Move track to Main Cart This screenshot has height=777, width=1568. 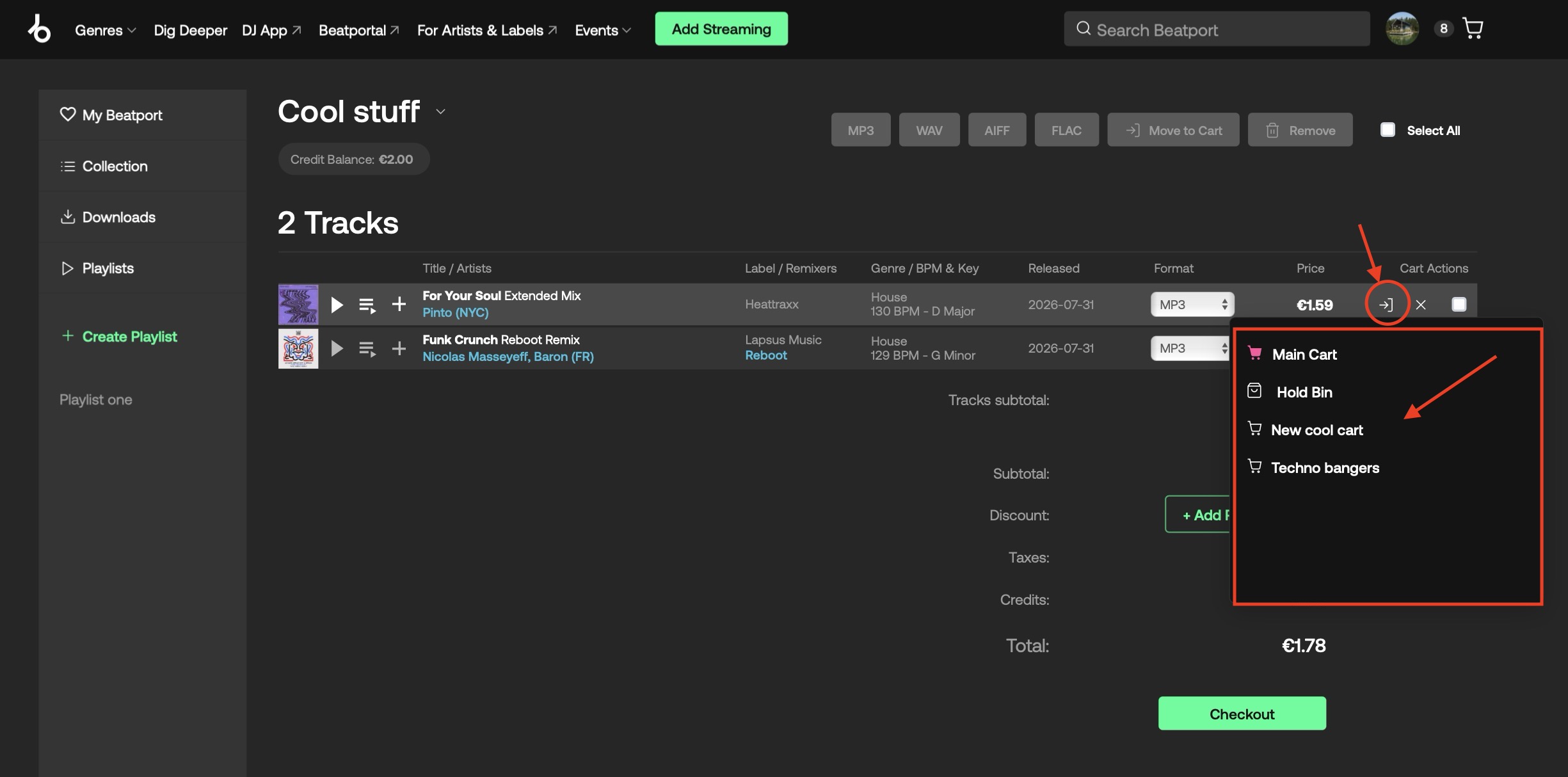tap(1304, 355)
